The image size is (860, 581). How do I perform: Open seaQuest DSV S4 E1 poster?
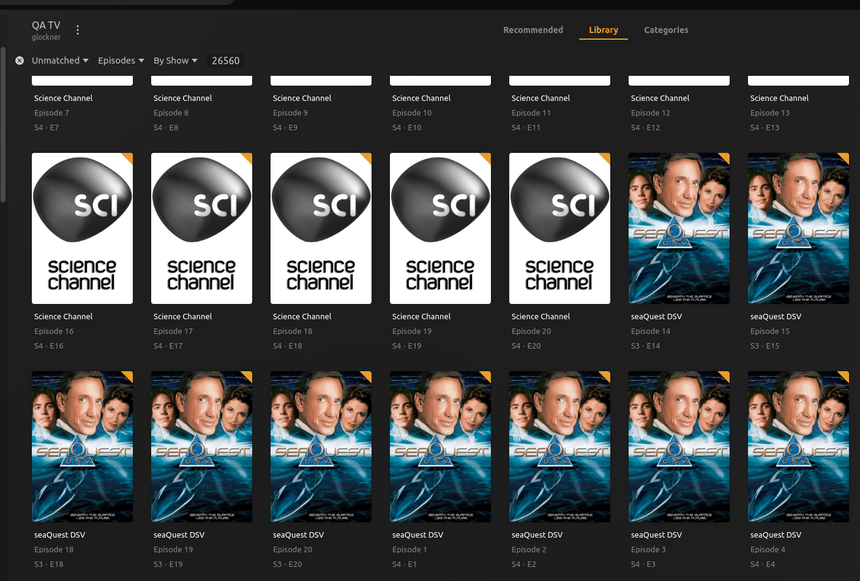(x=440, y=447)
